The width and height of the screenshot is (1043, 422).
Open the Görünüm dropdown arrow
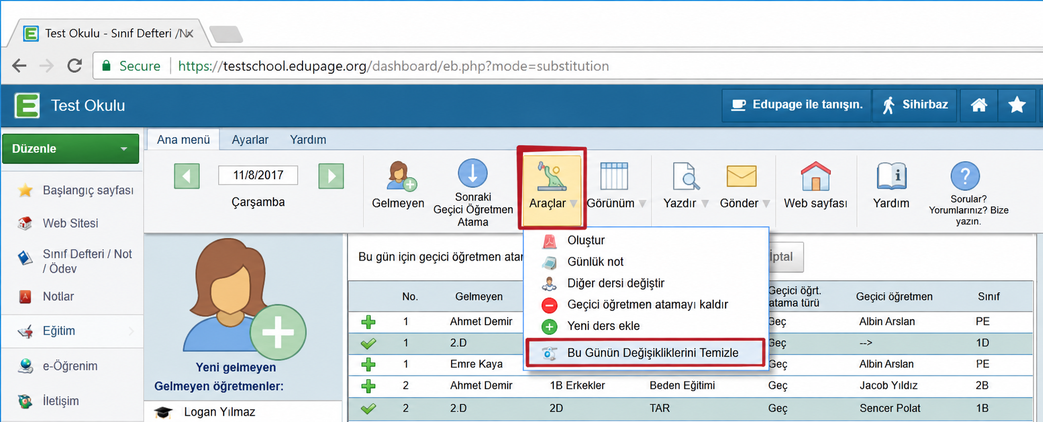click(642, 204)
